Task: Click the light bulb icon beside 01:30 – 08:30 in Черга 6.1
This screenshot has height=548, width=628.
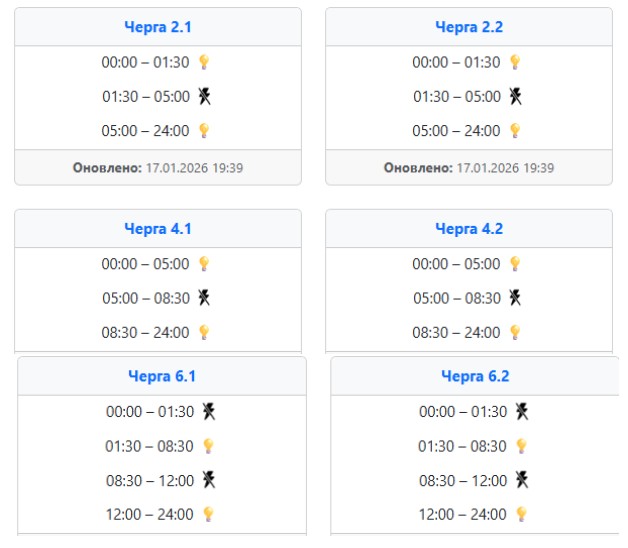Action: (x=209, y=446)
